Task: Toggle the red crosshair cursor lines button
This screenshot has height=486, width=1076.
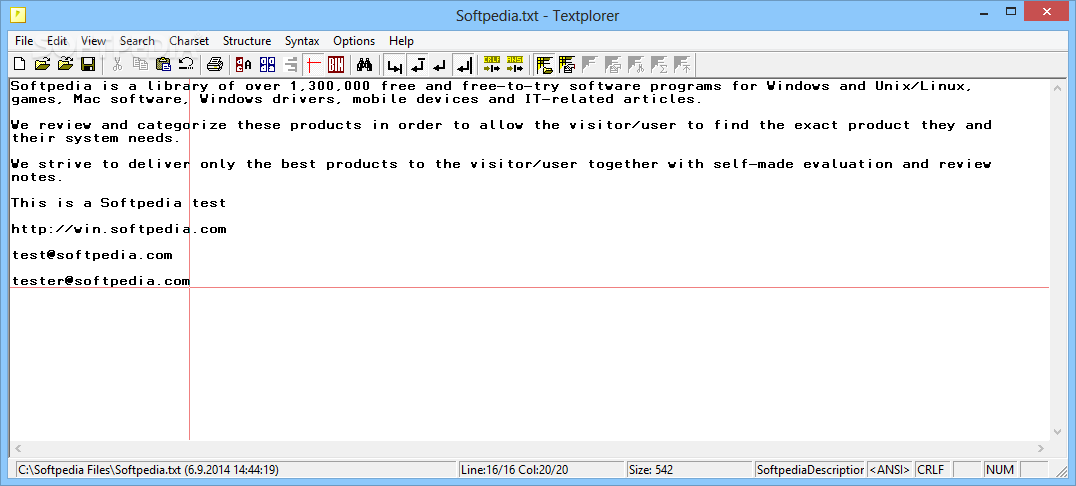Action: pyautogui.click(x=314, y=65)
